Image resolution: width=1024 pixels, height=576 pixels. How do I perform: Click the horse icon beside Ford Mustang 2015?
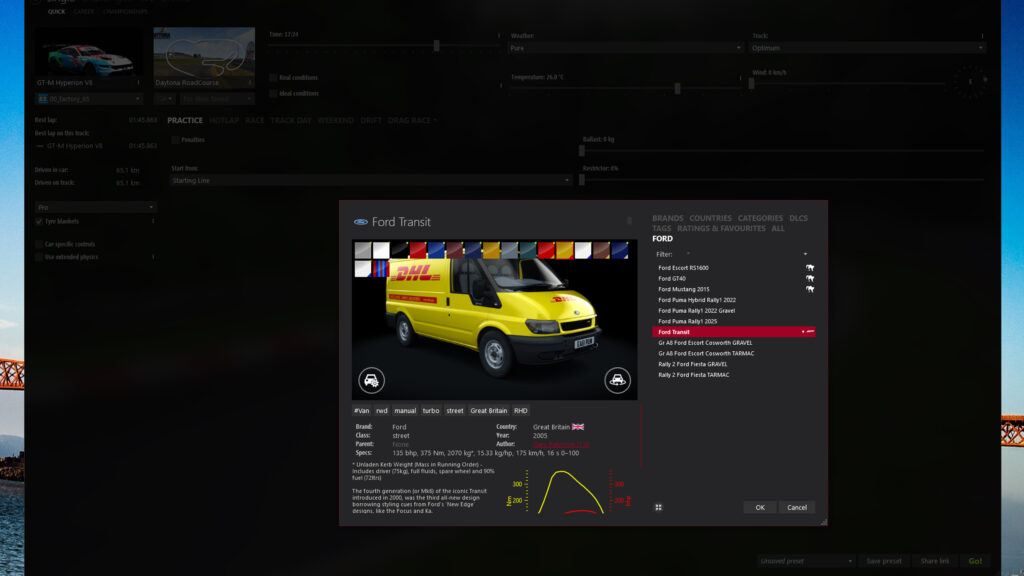point(809,289)
